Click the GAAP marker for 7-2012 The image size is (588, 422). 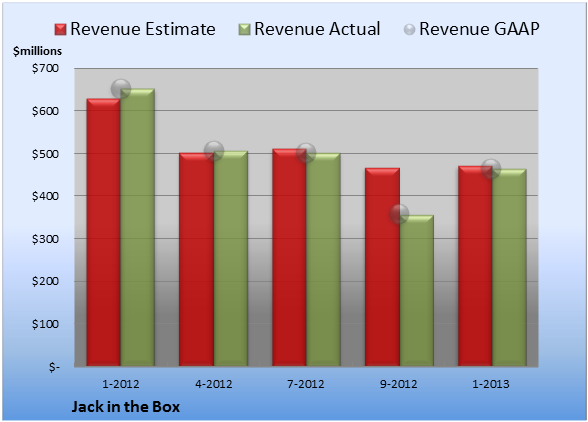[306, 153]
